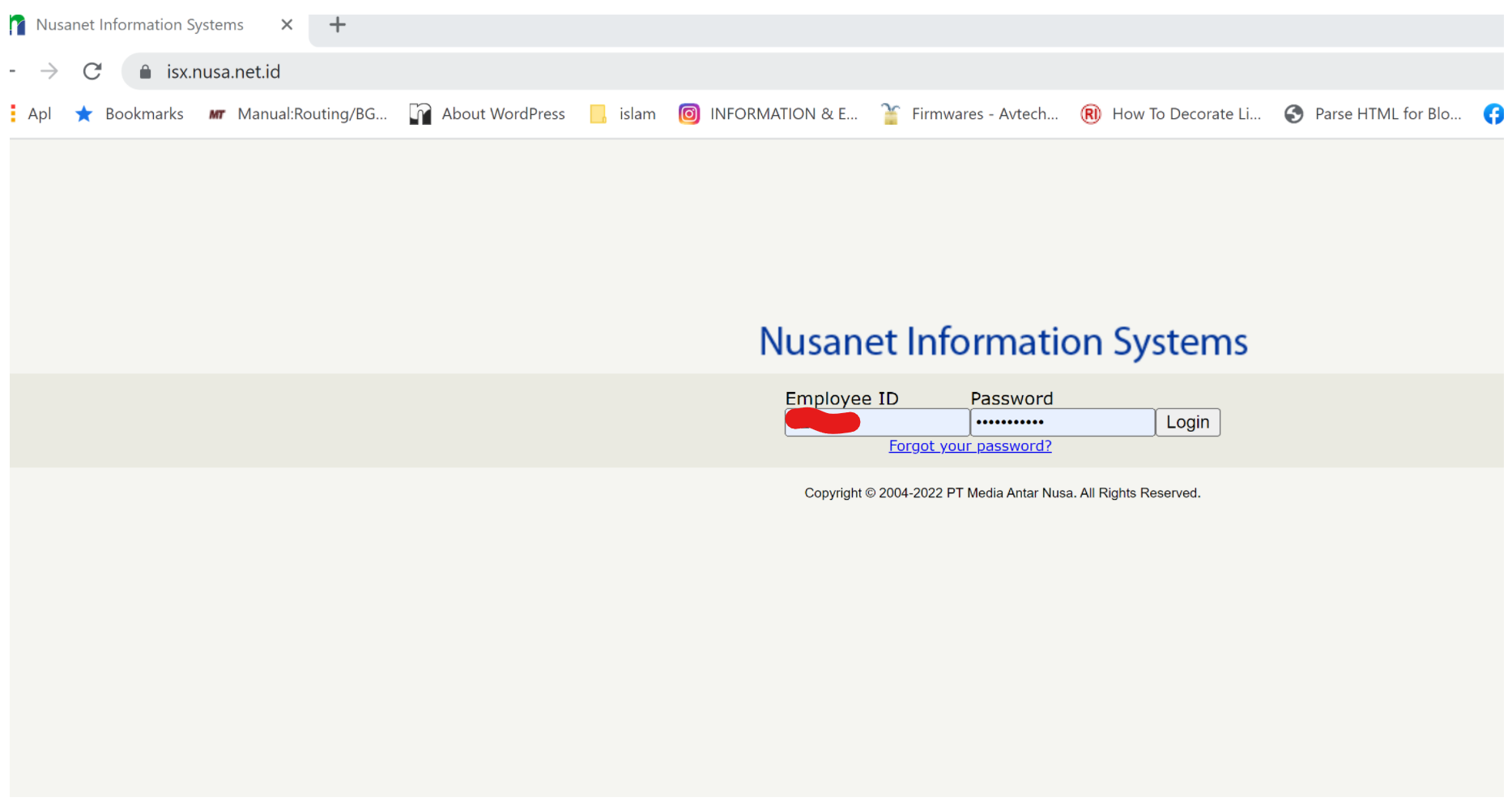Open the Bookmarks star bookmark
Viewport: 1512px width, 810px height.
tap(130, 114)
